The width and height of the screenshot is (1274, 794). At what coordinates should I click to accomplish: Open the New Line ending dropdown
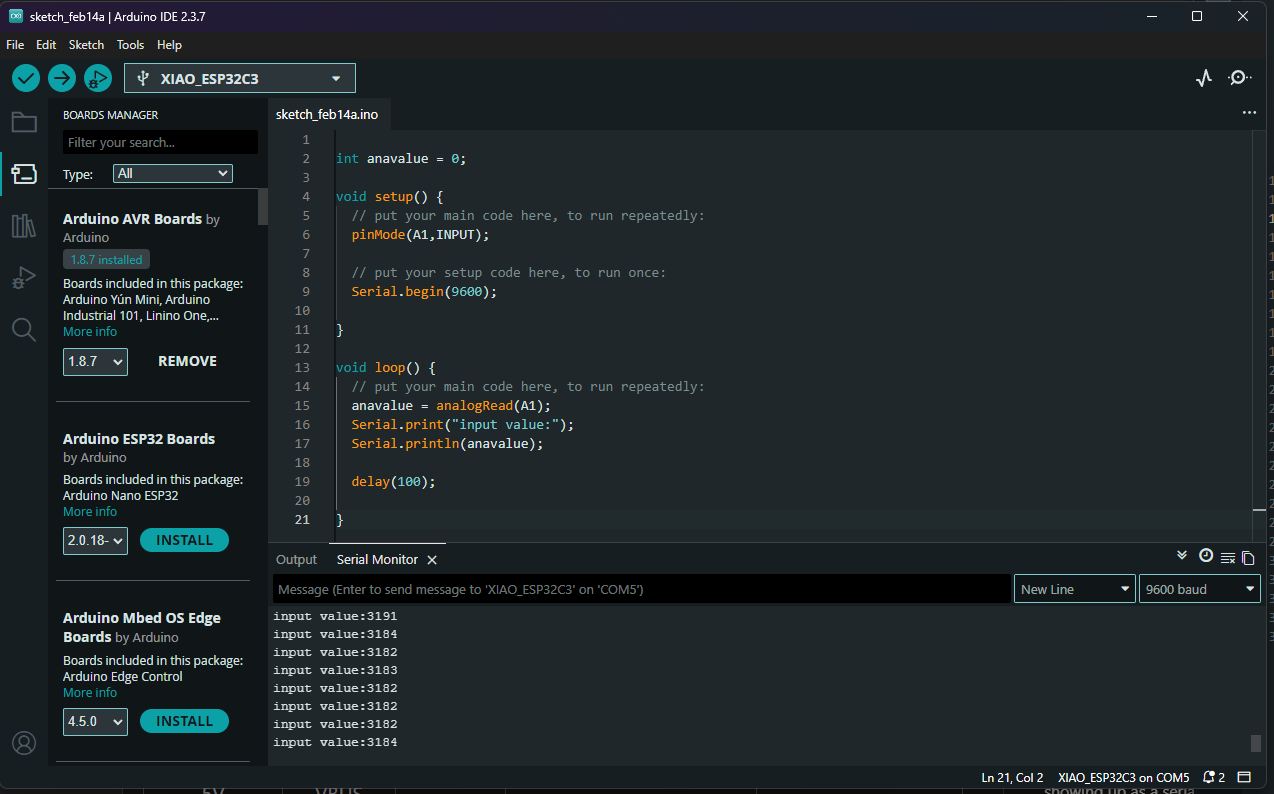pyautogui.click(x=1074, y=589)
